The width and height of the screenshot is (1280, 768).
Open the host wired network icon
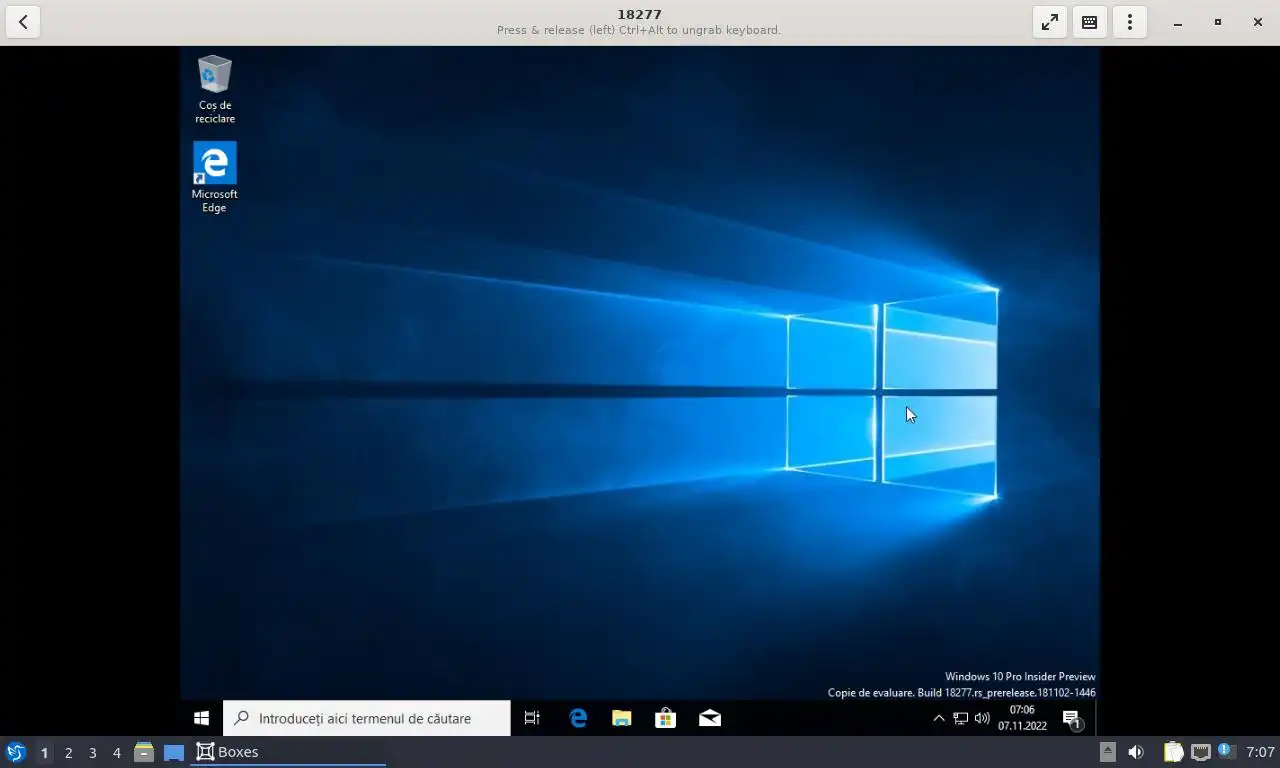1200,752
